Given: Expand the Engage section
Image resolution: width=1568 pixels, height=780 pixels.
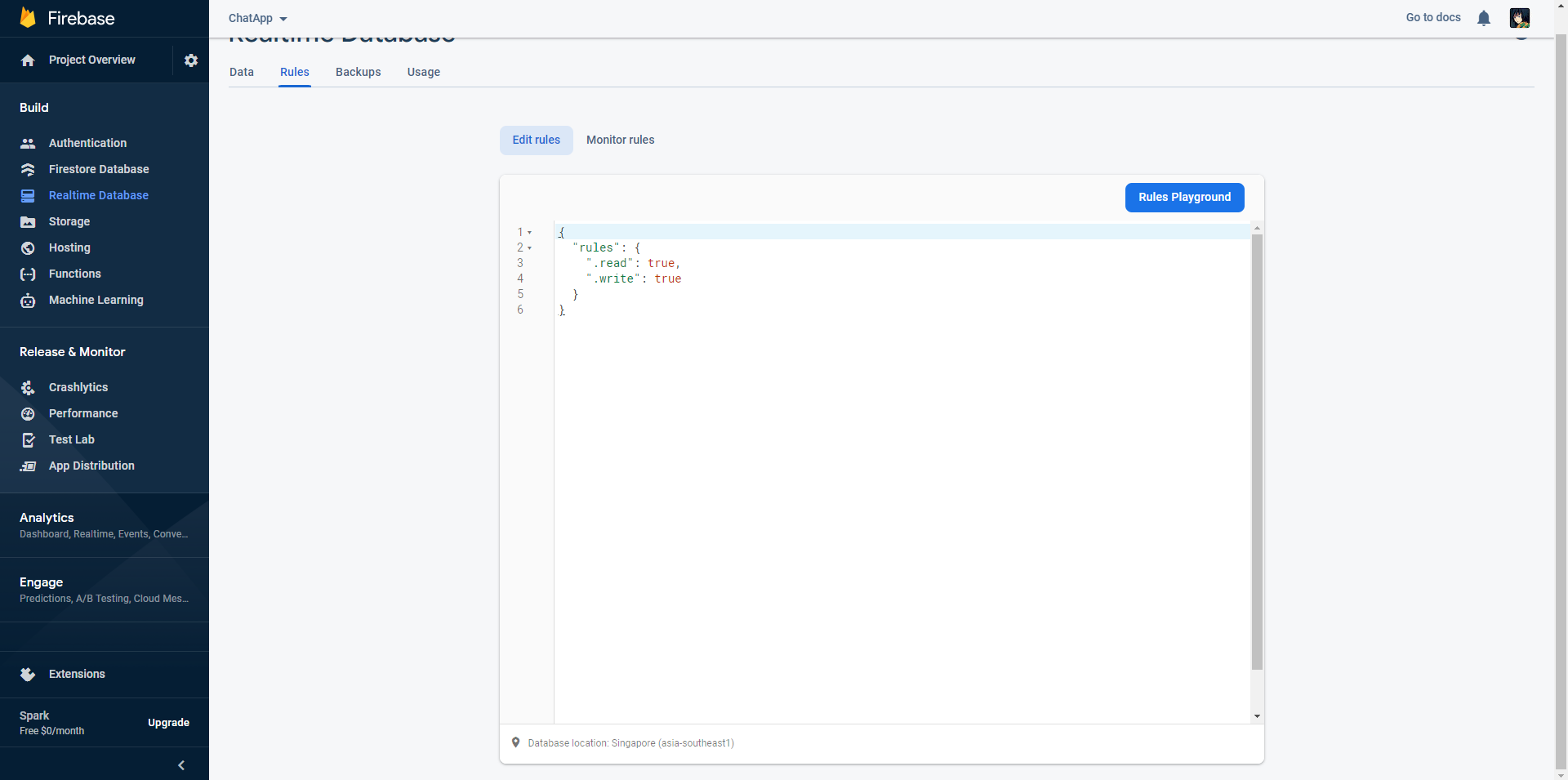Looking at the screenshot, I should (x=105, y=590).
